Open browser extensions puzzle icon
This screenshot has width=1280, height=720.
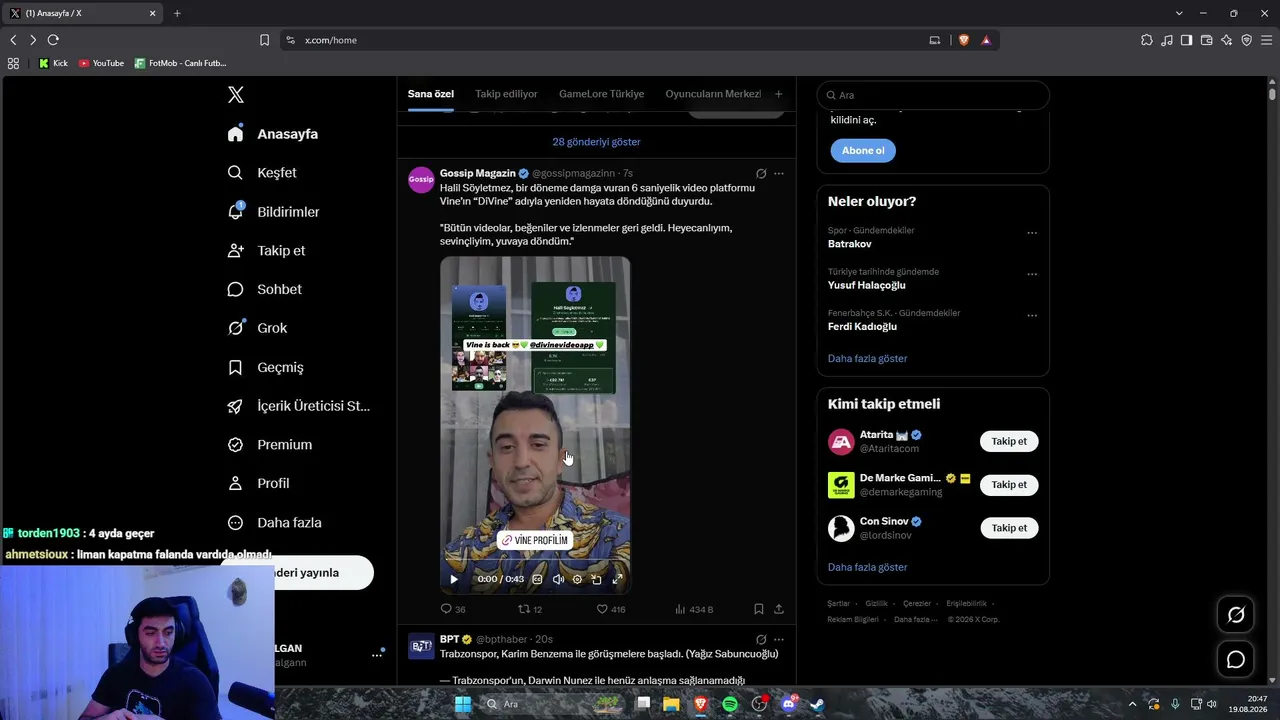(1147, 40)
